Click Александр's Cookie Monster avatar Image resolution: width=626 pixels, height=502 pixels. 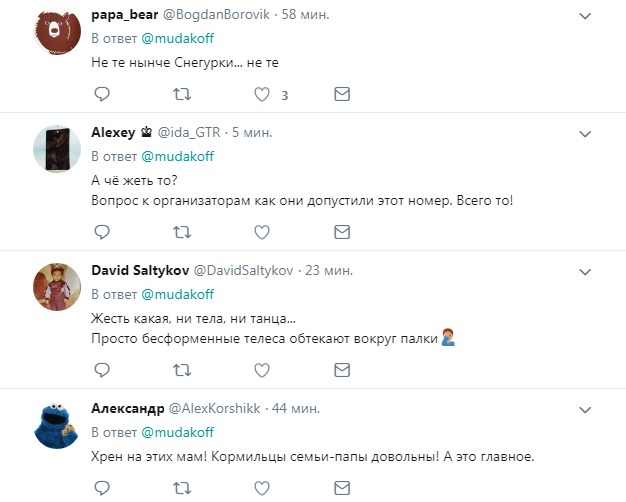(58, 424)
